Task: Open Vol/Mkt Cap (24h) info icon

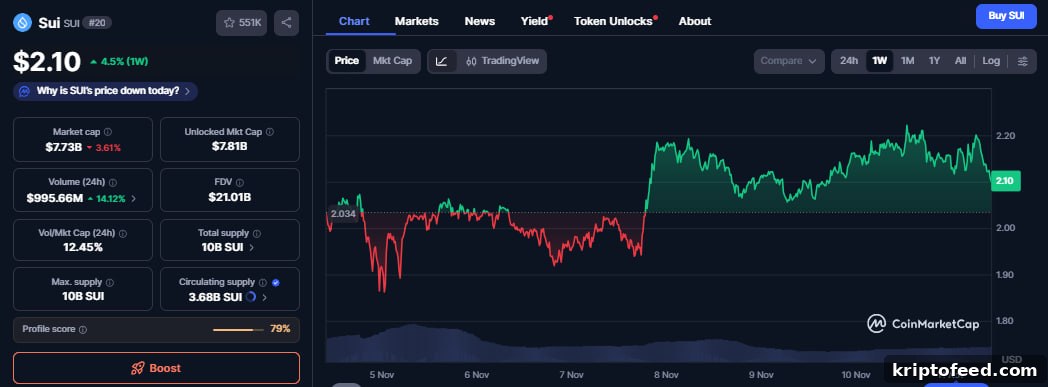Action: click(122, 233)
